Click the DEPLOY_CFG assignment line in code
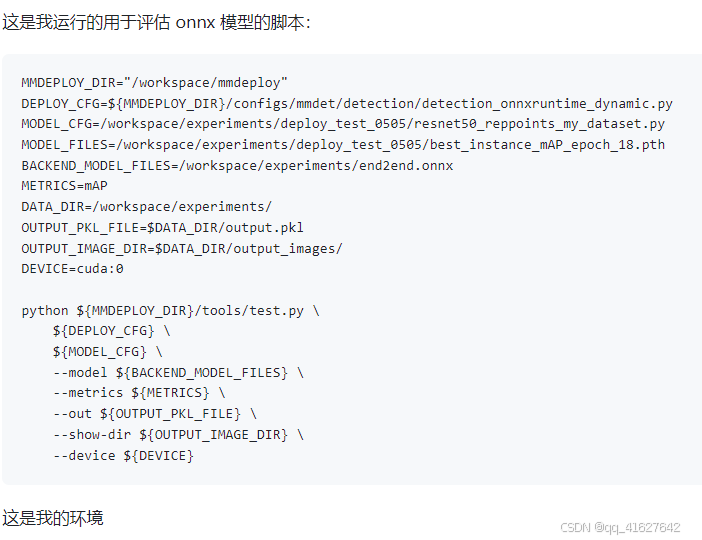702x540 pixels. click(x=346, y=103)
